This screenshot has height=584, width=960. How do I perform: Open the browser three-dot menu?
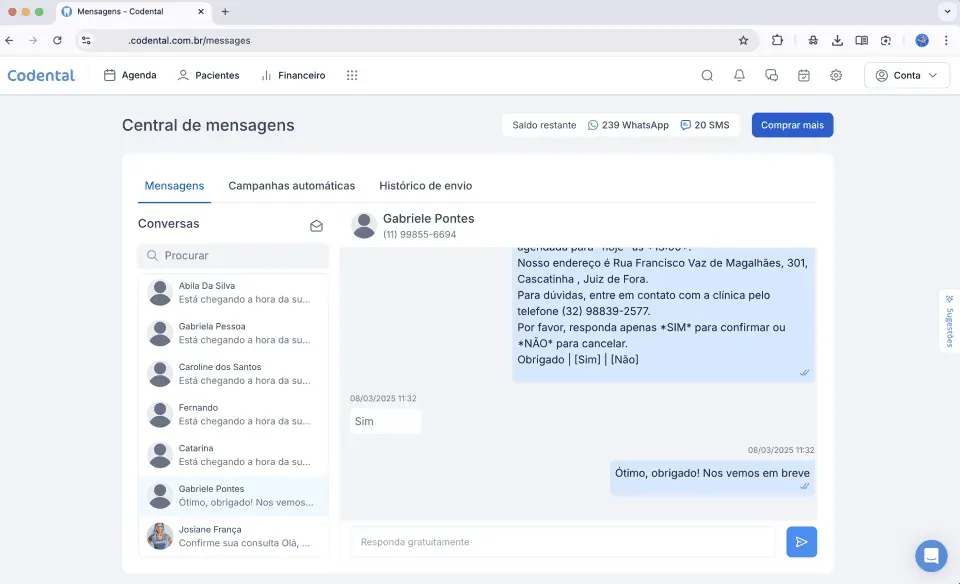point(946,40)
